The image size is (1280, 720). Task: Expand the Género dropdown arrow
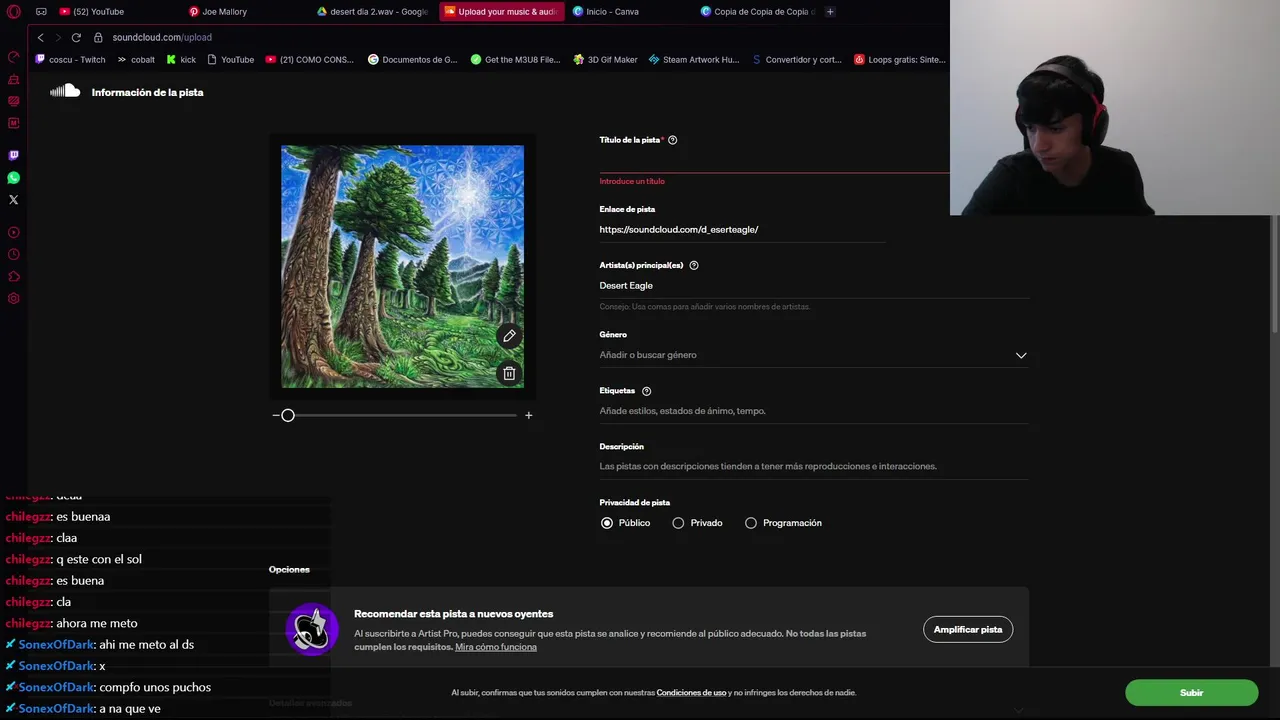[x=1021, y=355]
